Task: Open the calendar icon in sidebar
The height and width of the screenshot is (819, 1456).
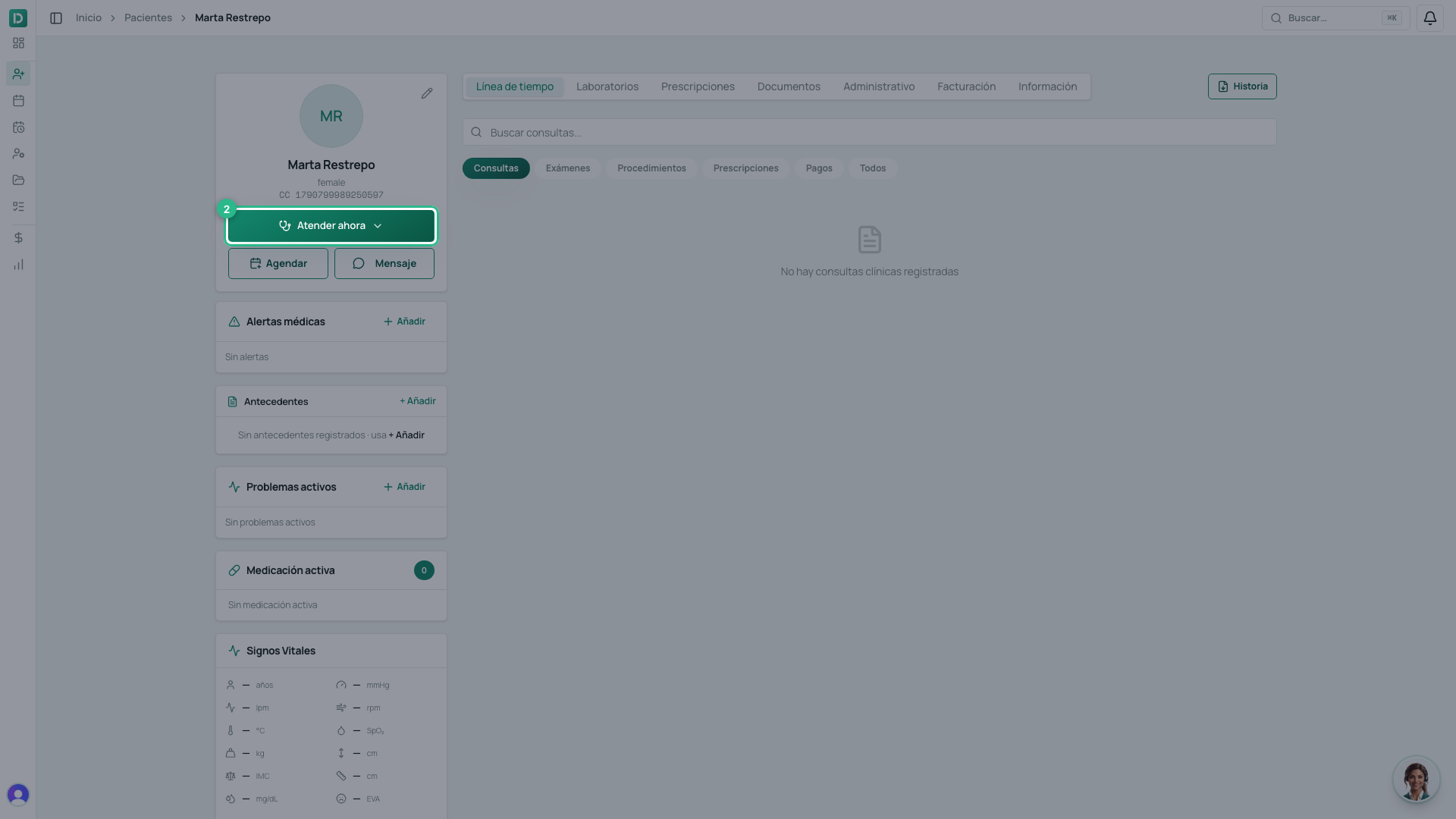Action: (18, 100)
